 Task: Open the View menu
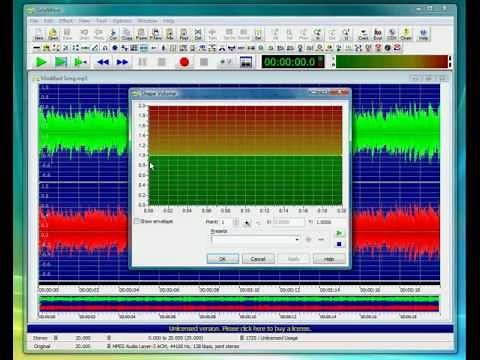[84, 21]
